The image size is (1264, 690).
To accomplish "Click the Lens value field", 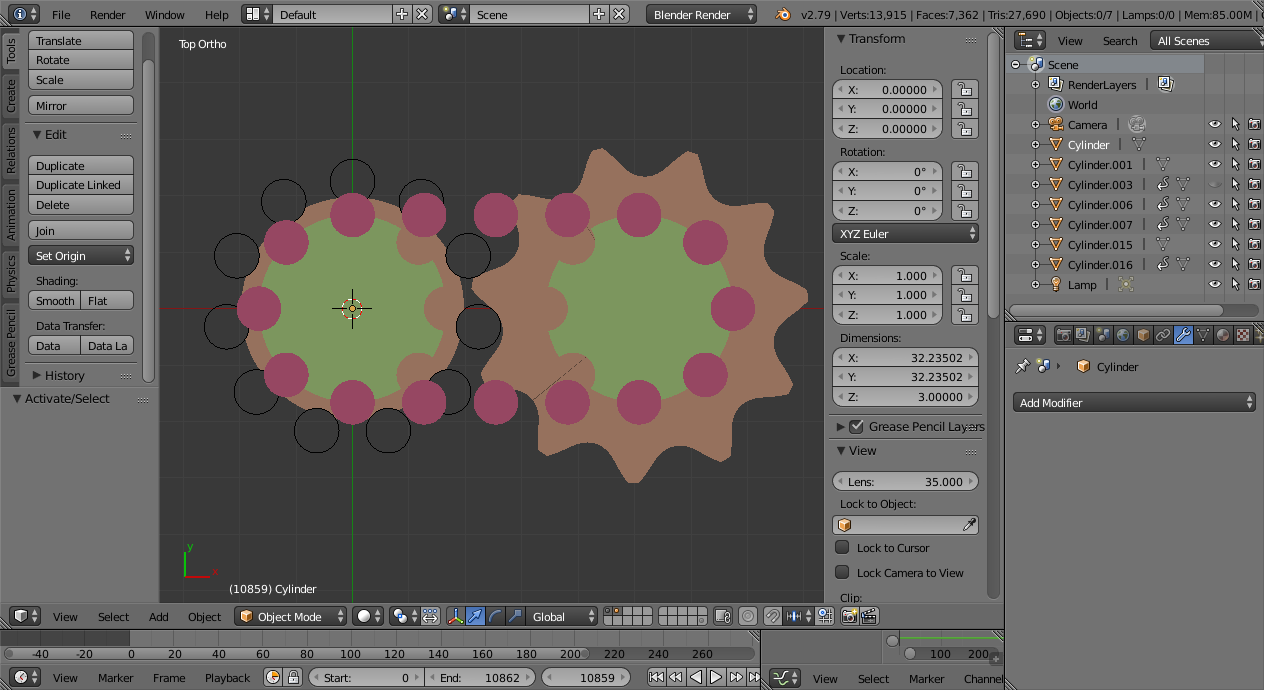I will [905, 481].
